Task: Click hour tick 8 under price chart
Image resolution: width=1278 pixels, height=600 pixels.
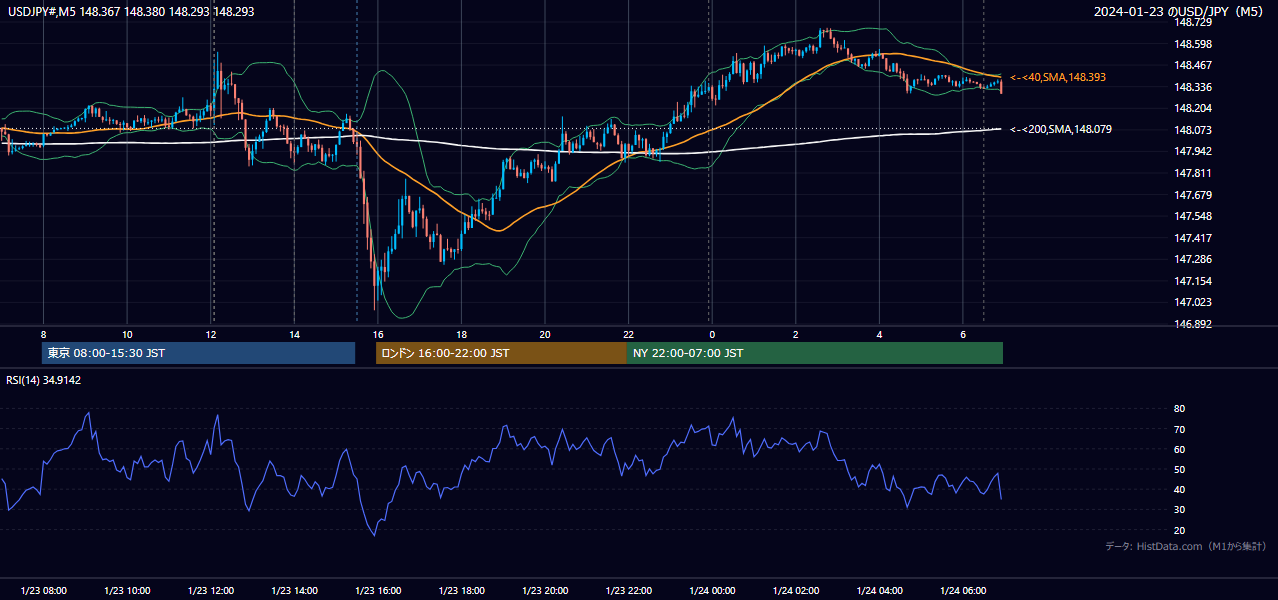Action: coord(43,334)
